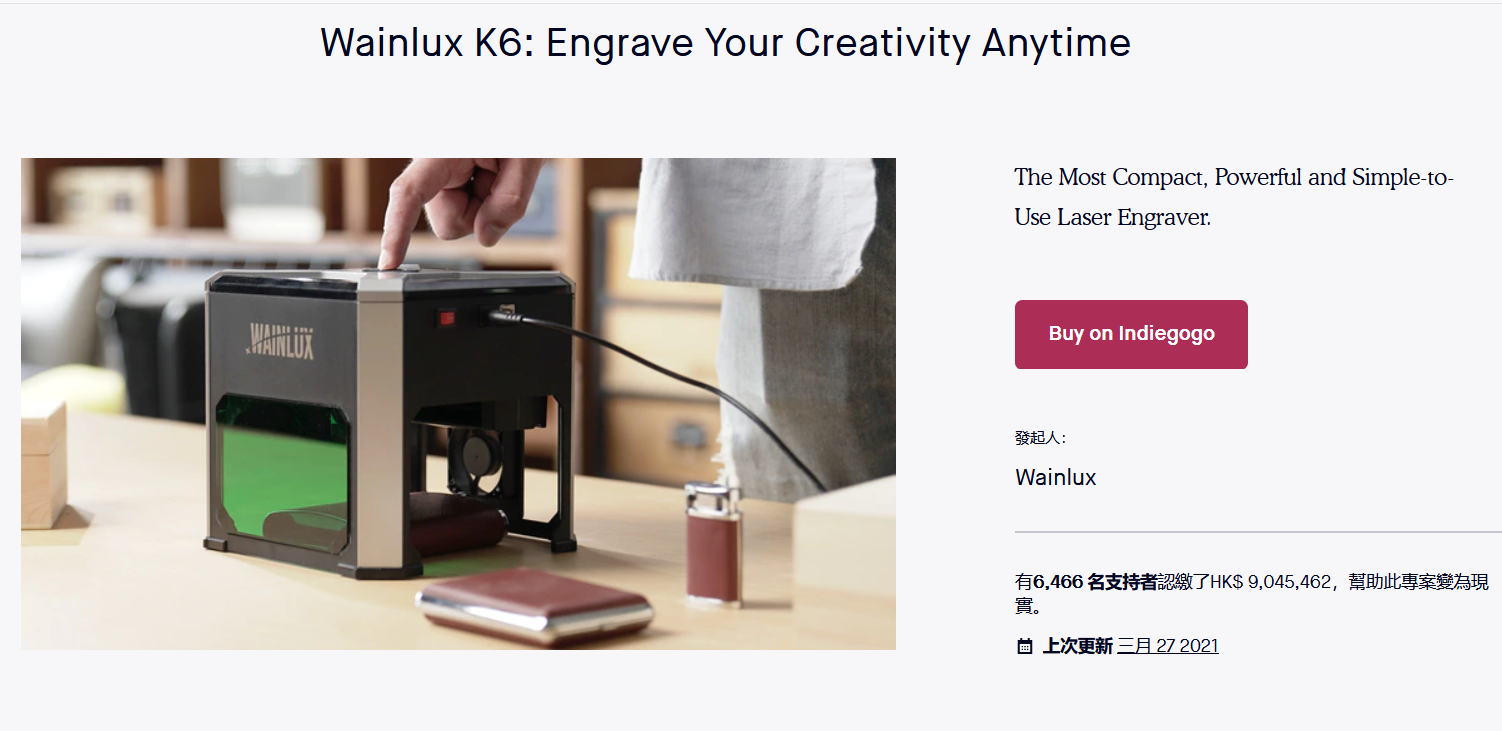This screenshot has height=731, width=1502.
Task: Open the 三月 27 2021 update date link
Action: pos(1168,646)
